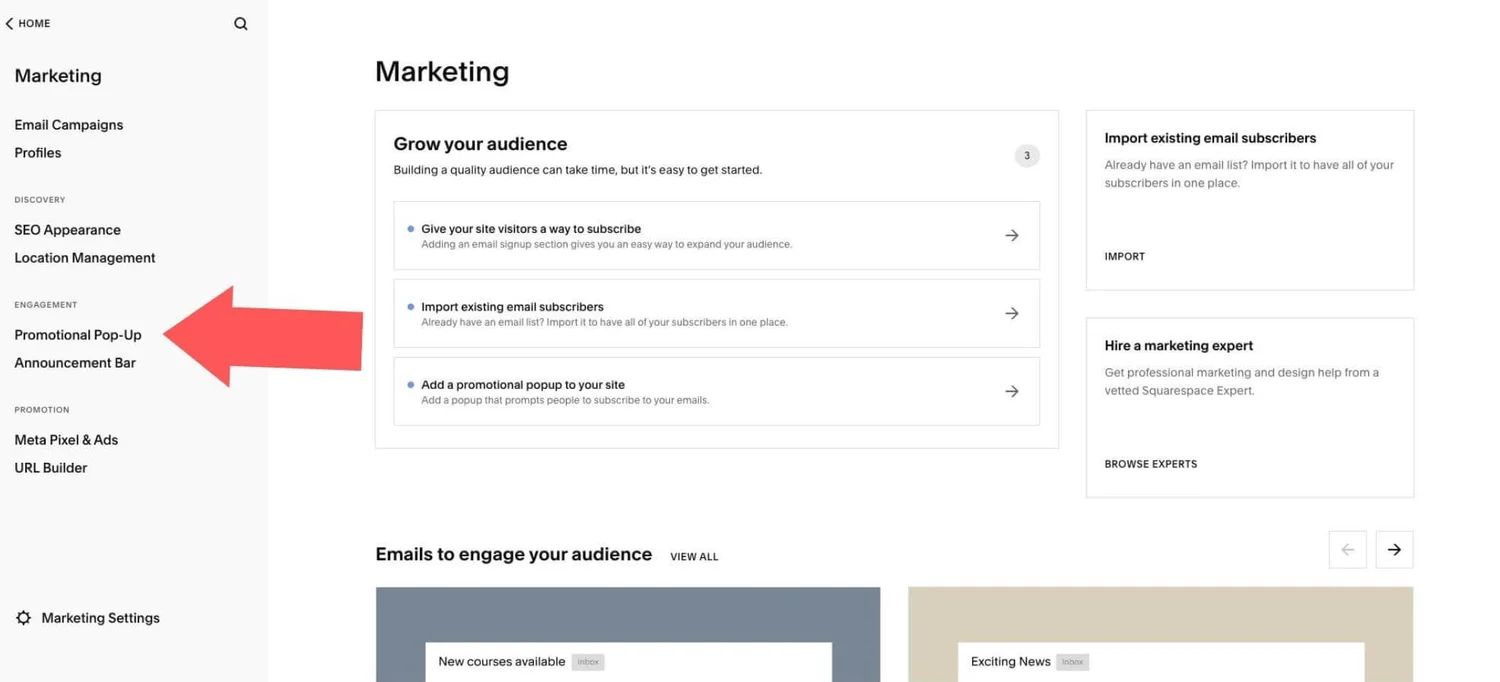Select Profiles from the sidebar
This screenshot has width=1500, height=682.
click(37, 152)
